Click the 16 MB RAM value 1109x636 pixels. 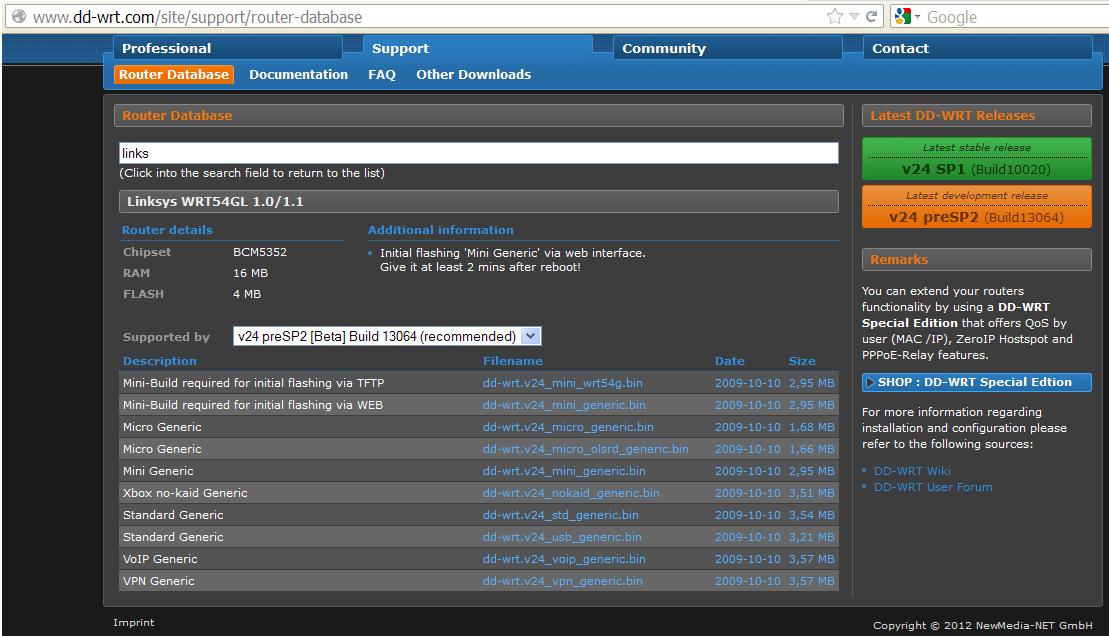click(x=250, y=273)
